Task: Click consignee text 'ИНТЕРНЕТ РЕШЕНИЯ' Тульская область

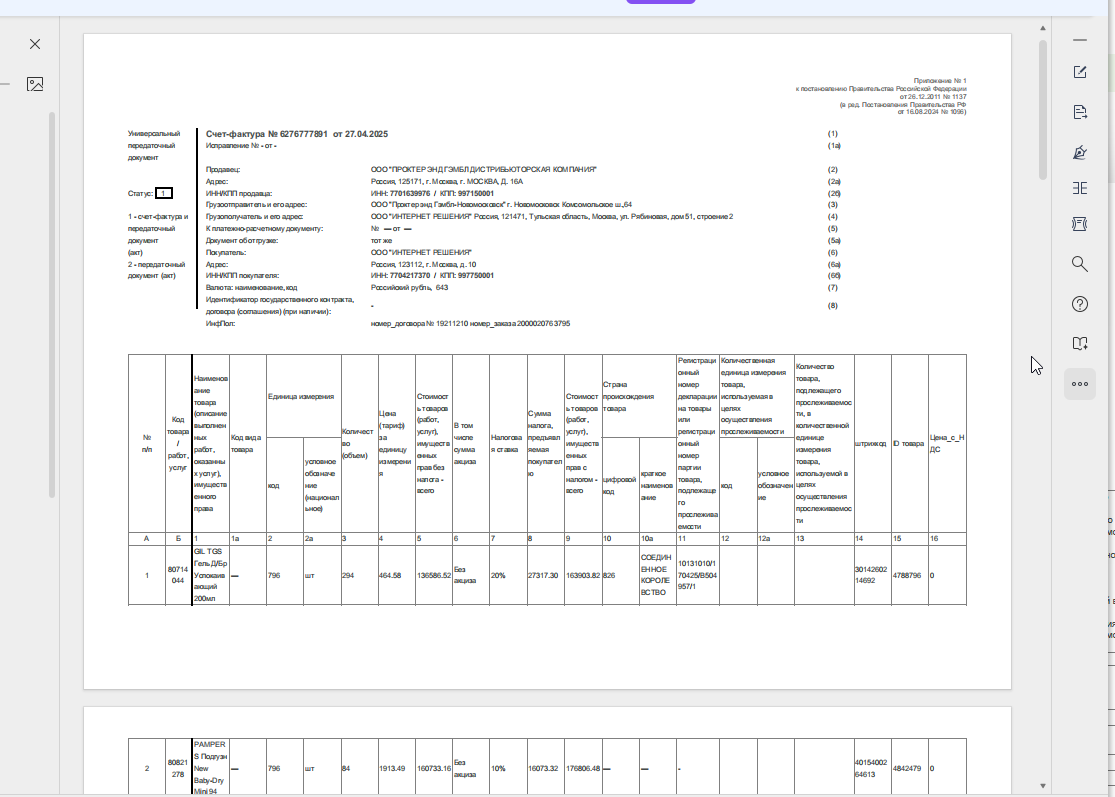Action: point(551,217)
